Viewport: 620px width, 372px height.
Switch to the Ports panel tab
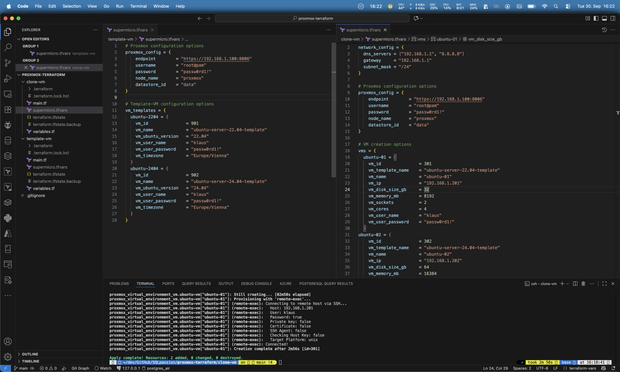(x=168, y=283)
